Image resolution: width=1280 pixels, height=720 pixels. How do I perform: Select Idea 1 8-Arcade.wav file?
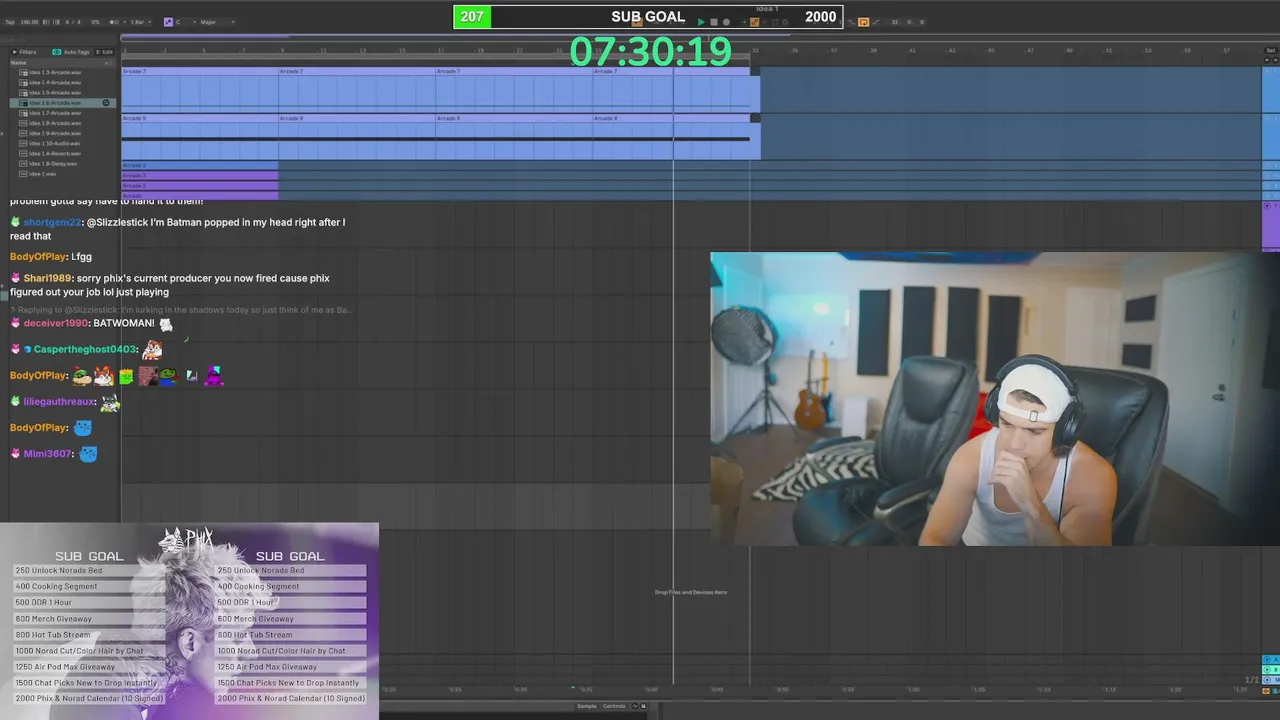(x=55, y=123)
